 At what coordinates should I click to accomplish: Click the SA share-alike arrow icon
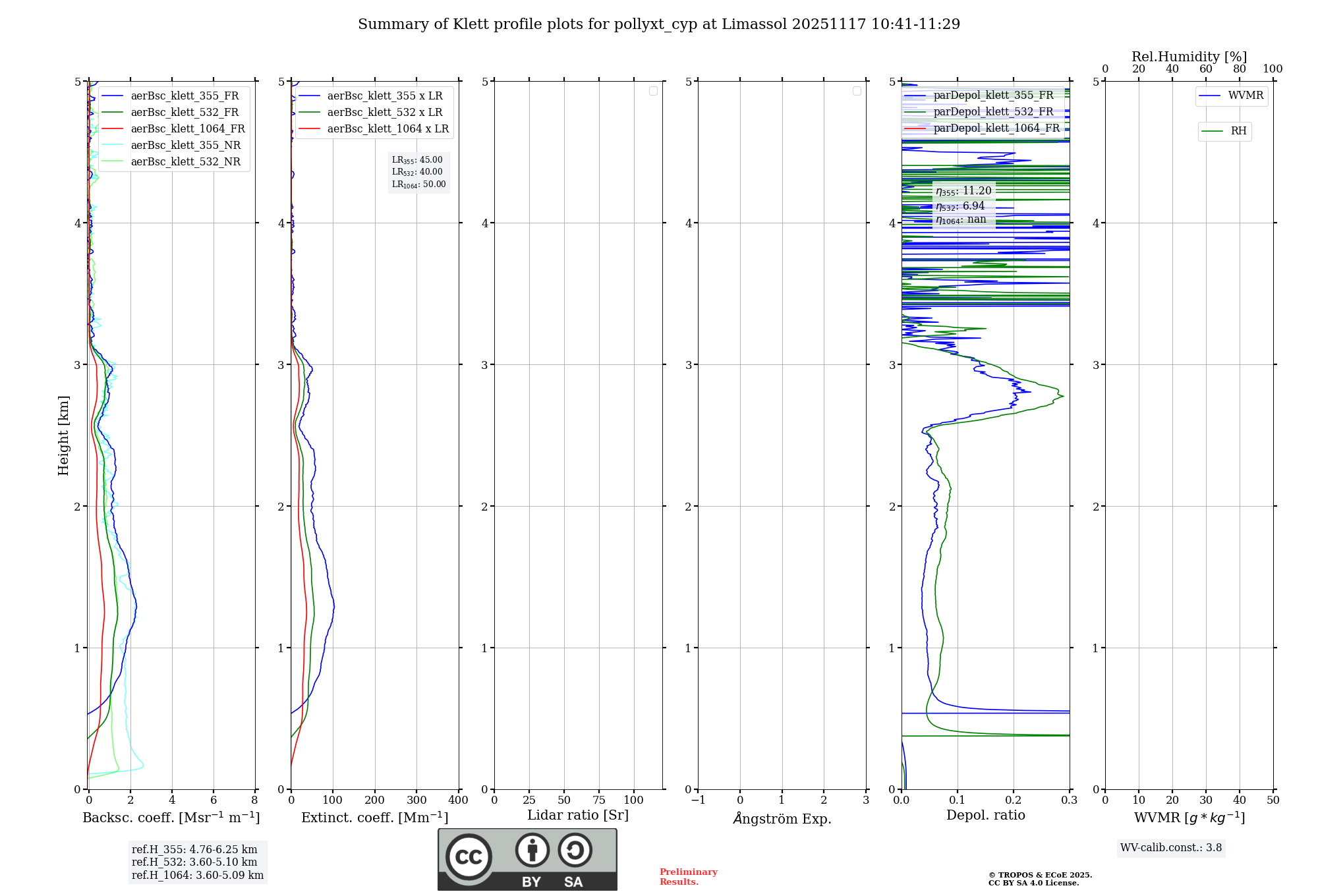pos(575,850)
